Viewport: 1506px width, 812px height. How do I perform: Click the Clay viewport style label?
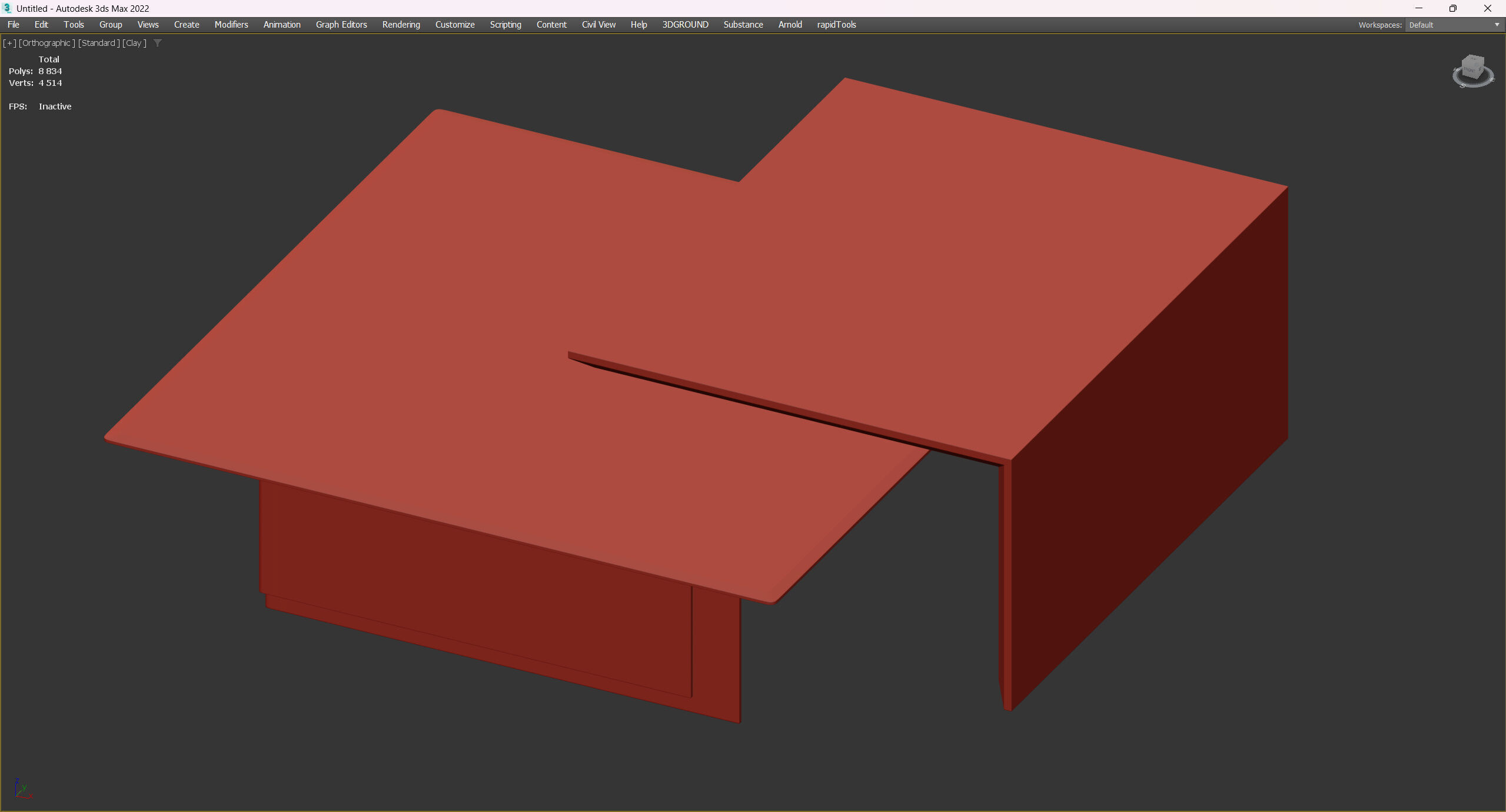click(134, 43)
